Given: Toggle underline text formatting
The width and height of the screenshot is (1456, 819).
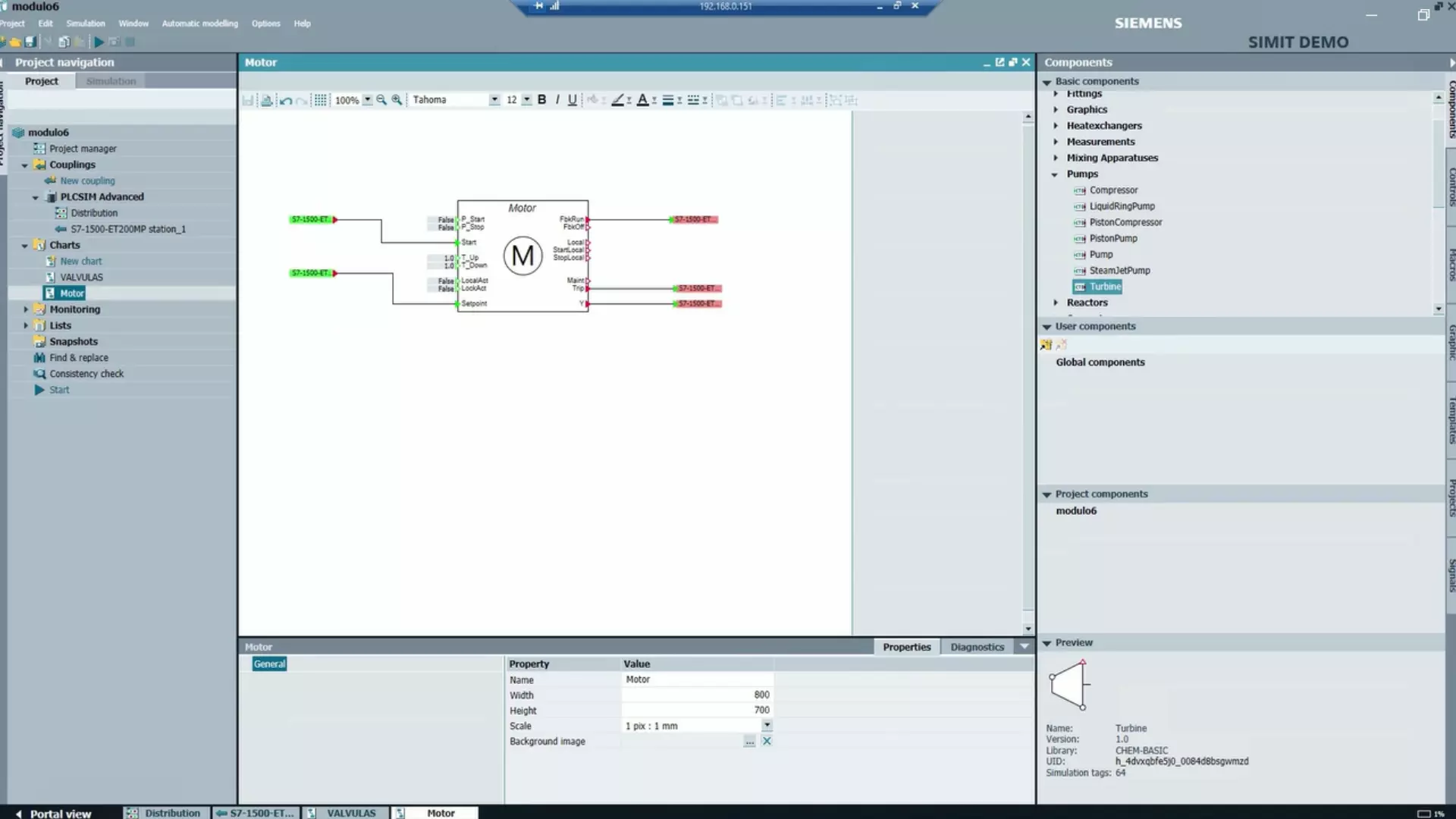Looking at the screenshot, I should 572,99.
